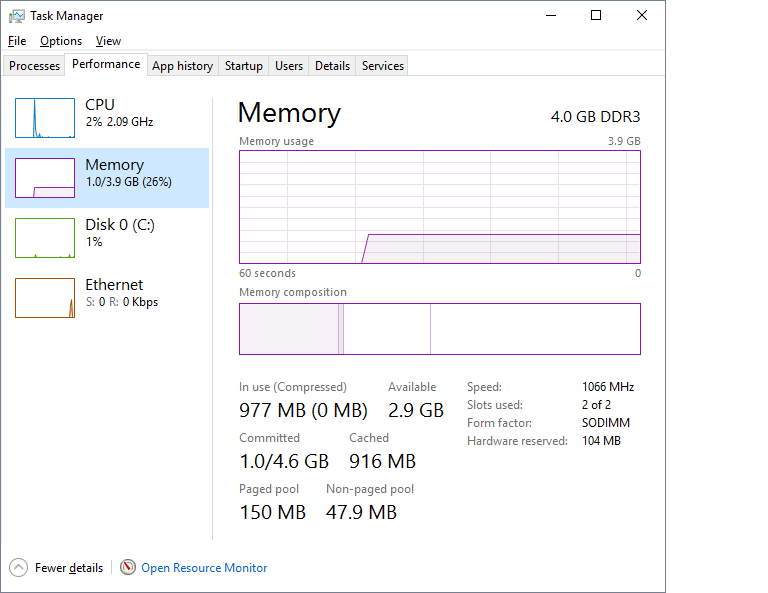
Task: Click the Memory composition bar
Action: click(440, 329)
